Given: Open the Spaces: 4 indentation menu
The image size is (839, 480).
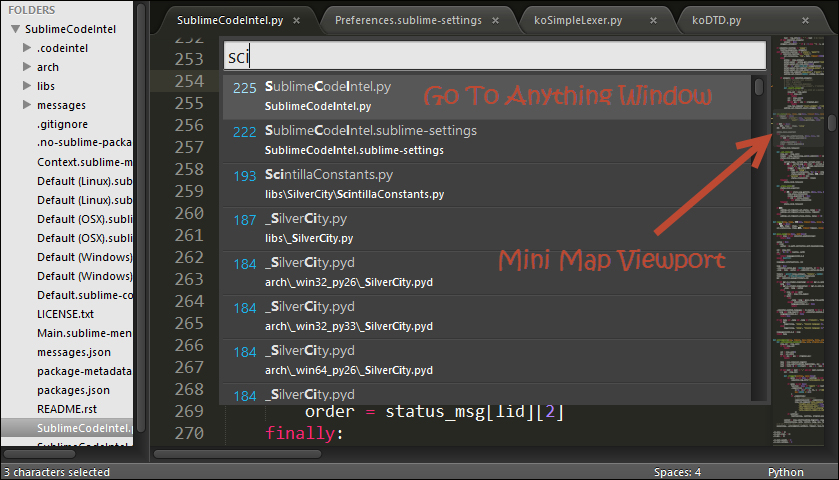Looking at the screenshot, I should [677, 472].
